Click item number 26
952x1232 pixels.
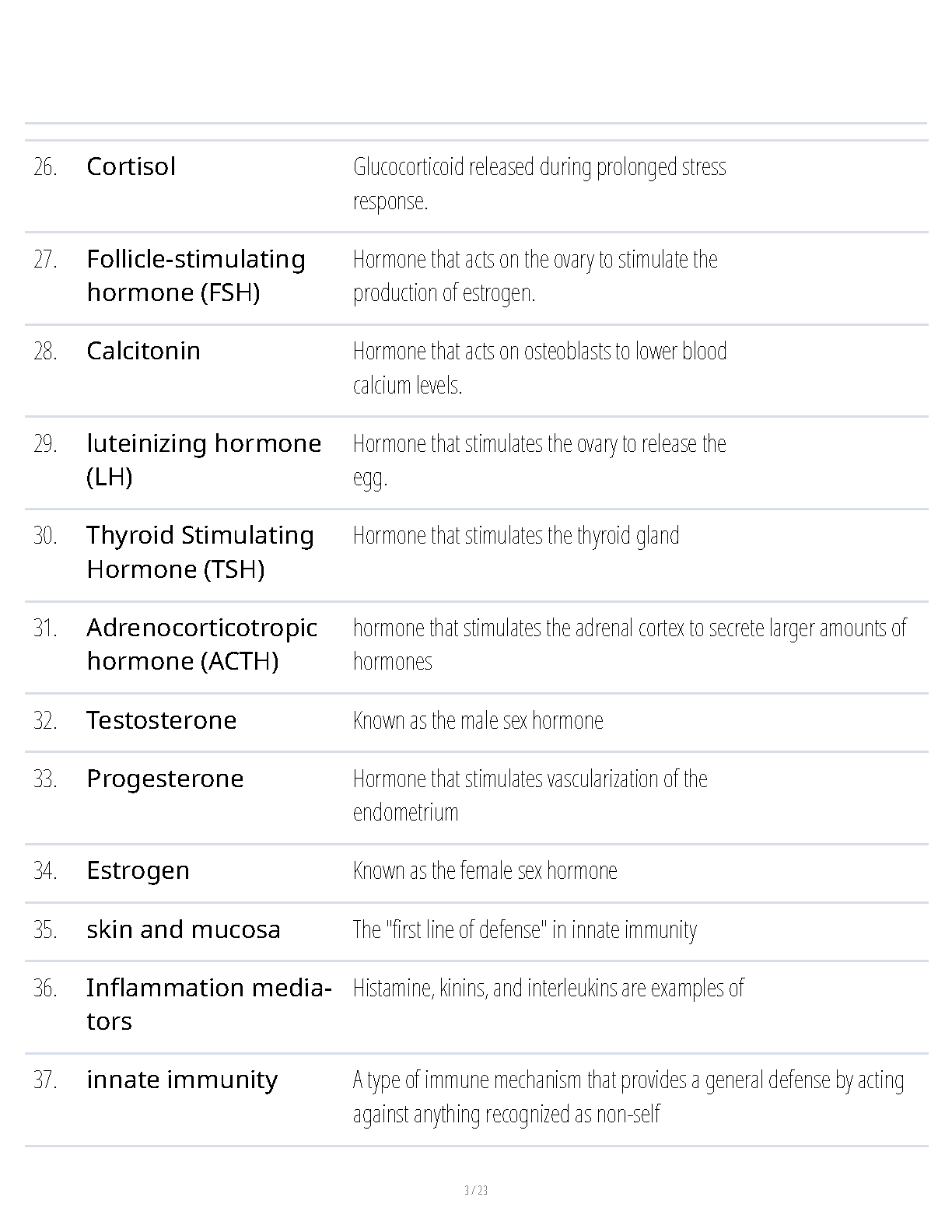[45, 166]
